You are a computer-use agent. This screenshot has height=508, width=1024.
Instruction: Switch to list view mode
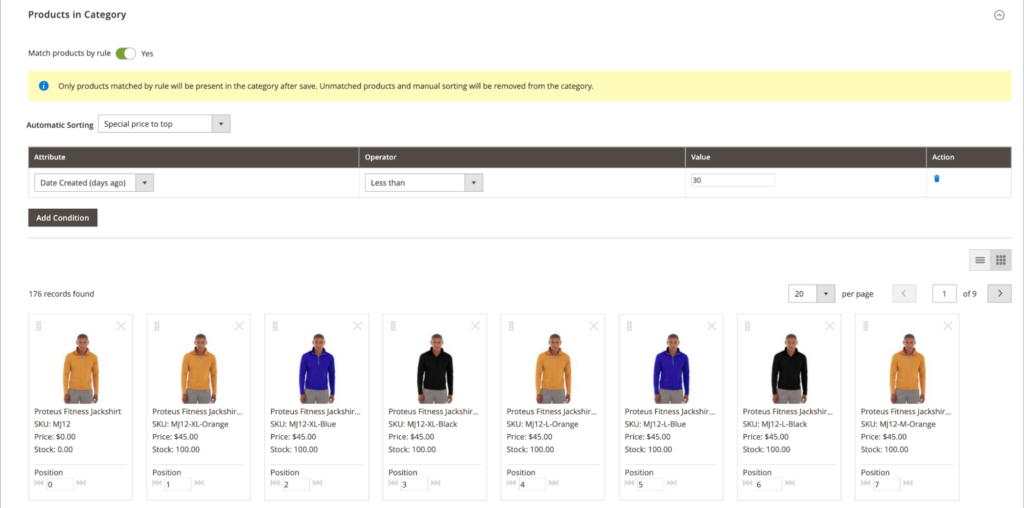tap(980, 260)
